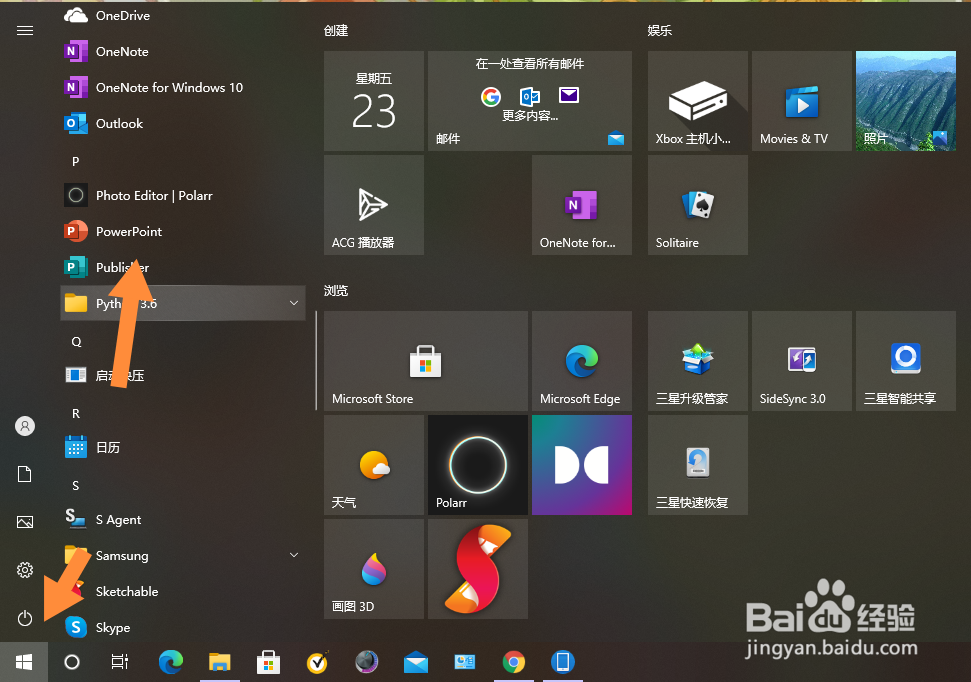Launch the 画图 3D tile
The width and height of the screenshot is (971, 682).
pos(374,569)
